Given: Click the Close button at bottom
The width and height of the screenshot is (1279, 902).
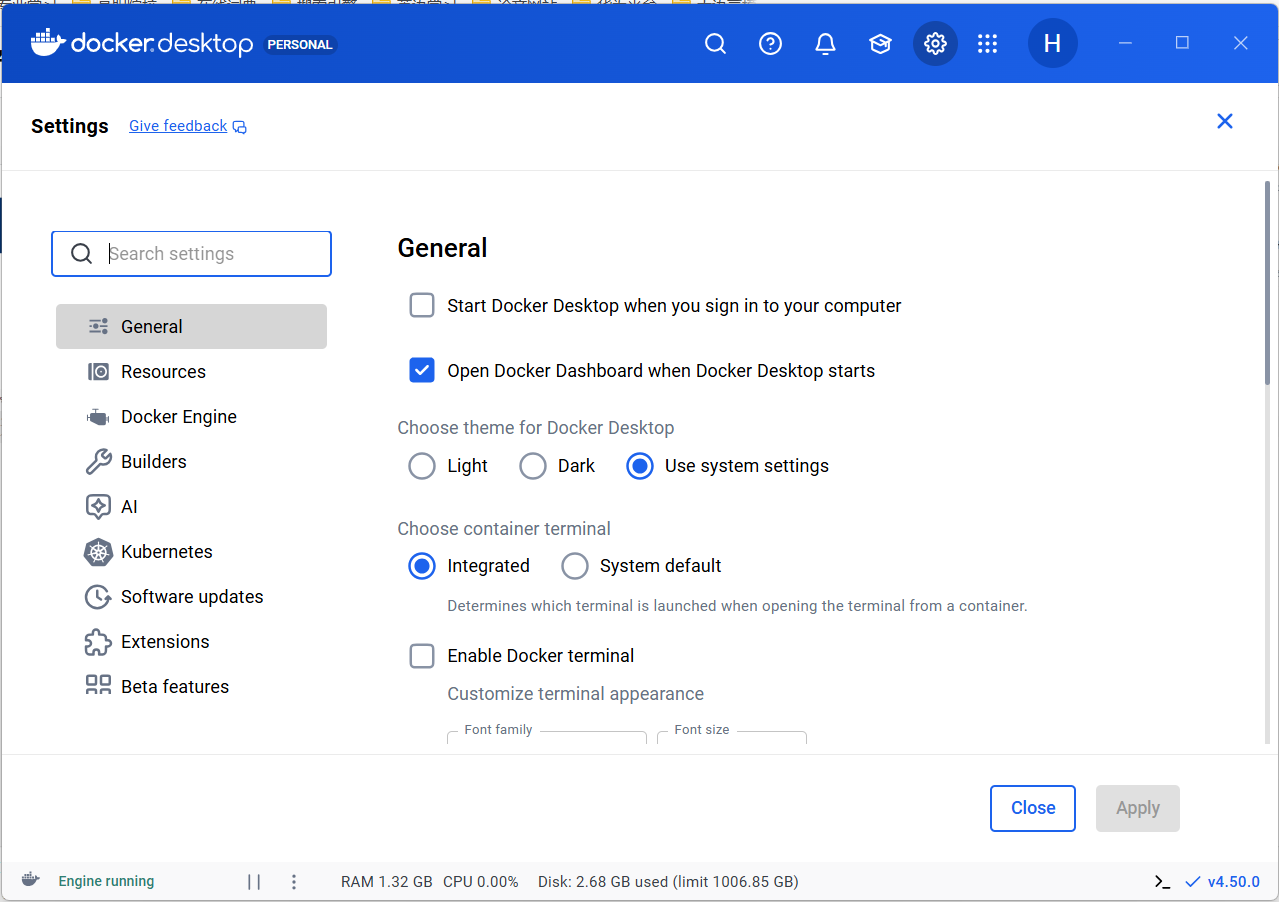Looking at the screenshot, I should click(1033, 808).
